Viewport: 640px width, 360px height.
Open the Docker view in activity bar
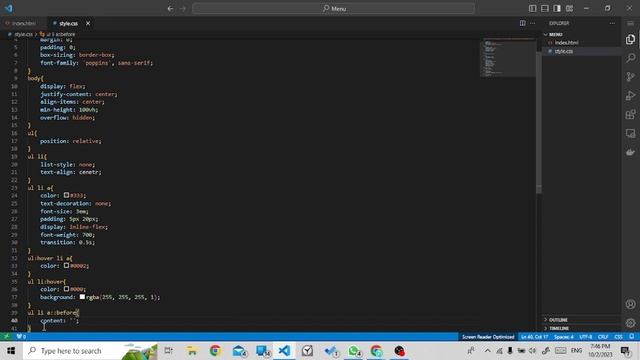coord(630,152)
